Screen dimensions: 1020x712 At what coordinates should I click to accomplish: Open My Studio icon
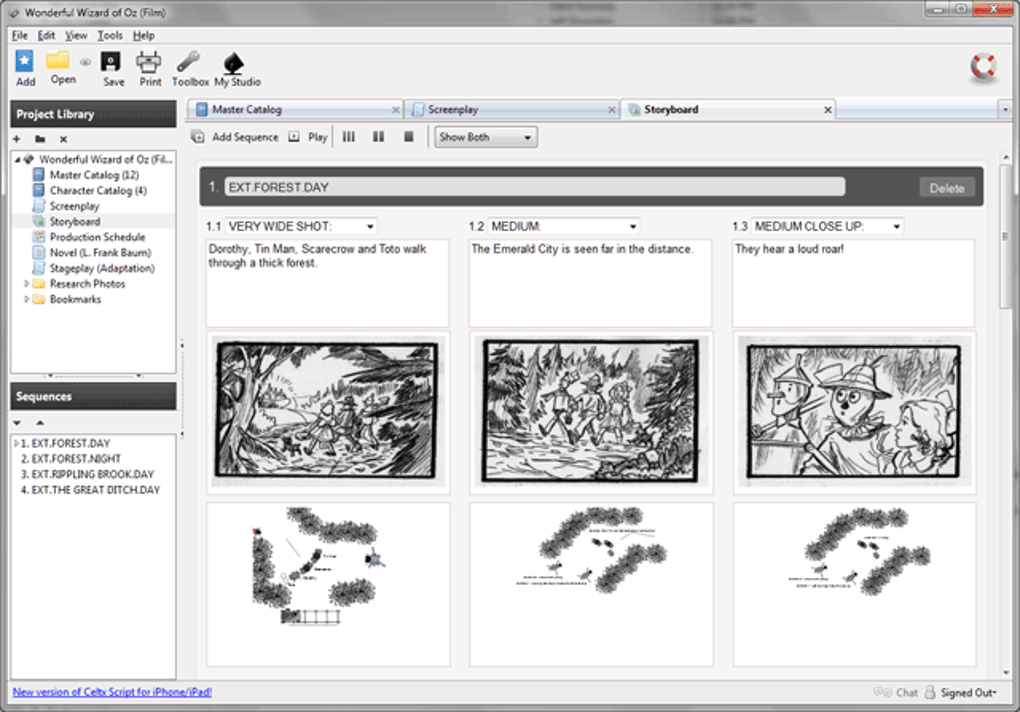click(234, 62)
